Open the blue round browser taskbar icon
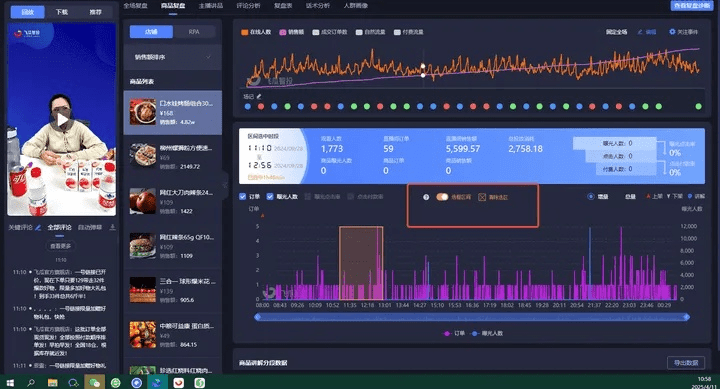The image size is (720, 389). click(136, 383)
